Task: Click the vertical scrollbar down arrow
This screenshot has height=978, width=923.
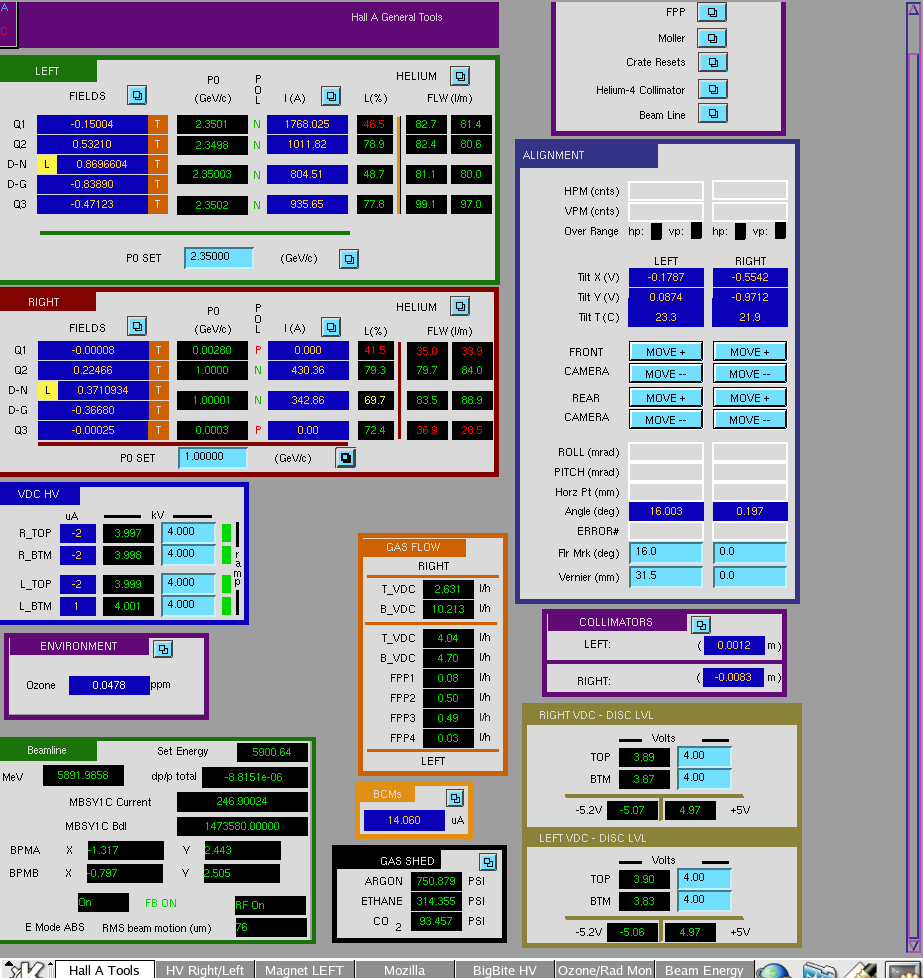Action: (x=914, y=945)
